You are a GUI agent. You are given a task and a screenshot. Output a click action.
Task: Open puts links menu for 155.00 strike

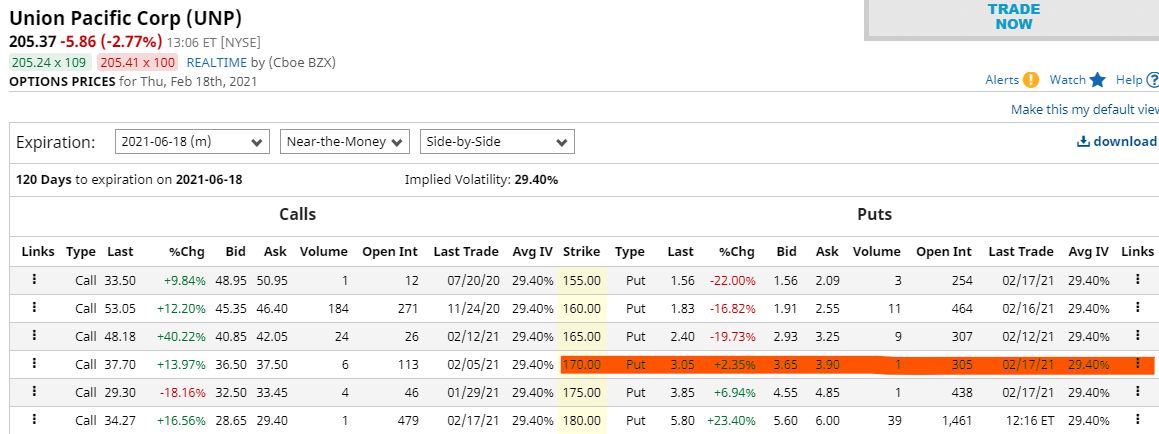pyautogui.click(x=1137, y=281)
